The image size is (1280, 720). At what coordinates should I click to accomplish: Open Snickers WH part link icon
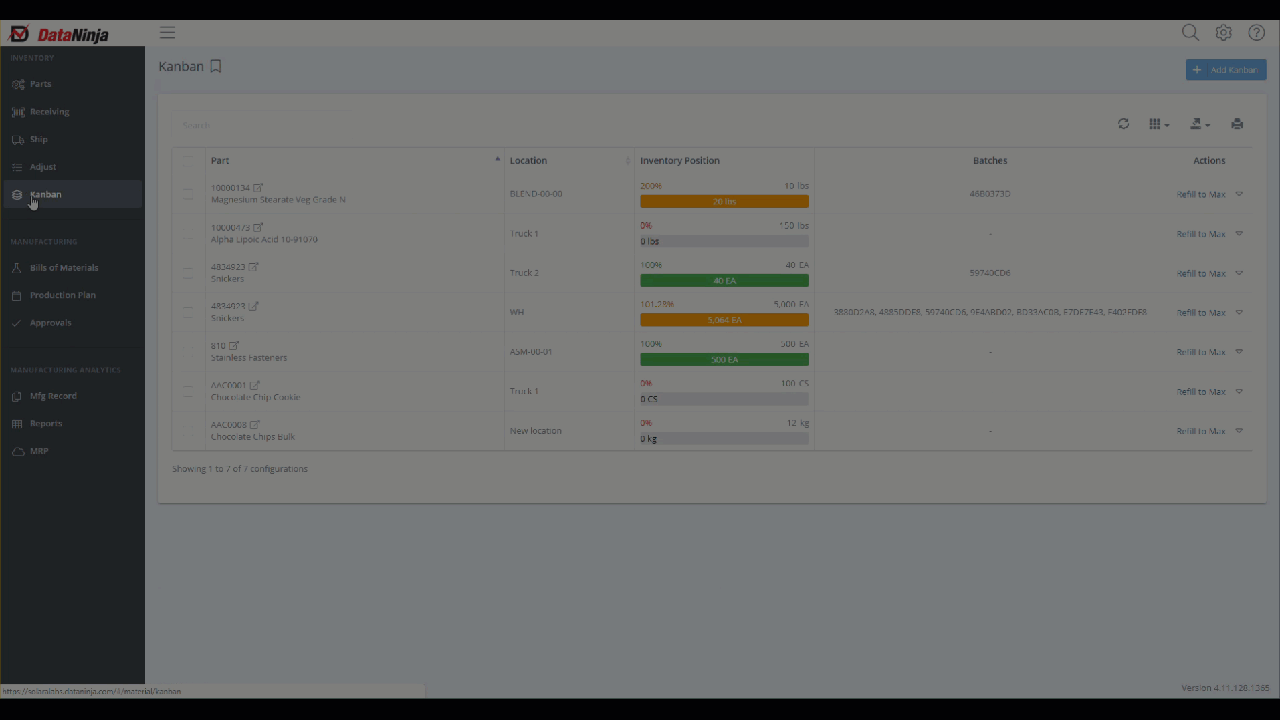pos(254,306)
